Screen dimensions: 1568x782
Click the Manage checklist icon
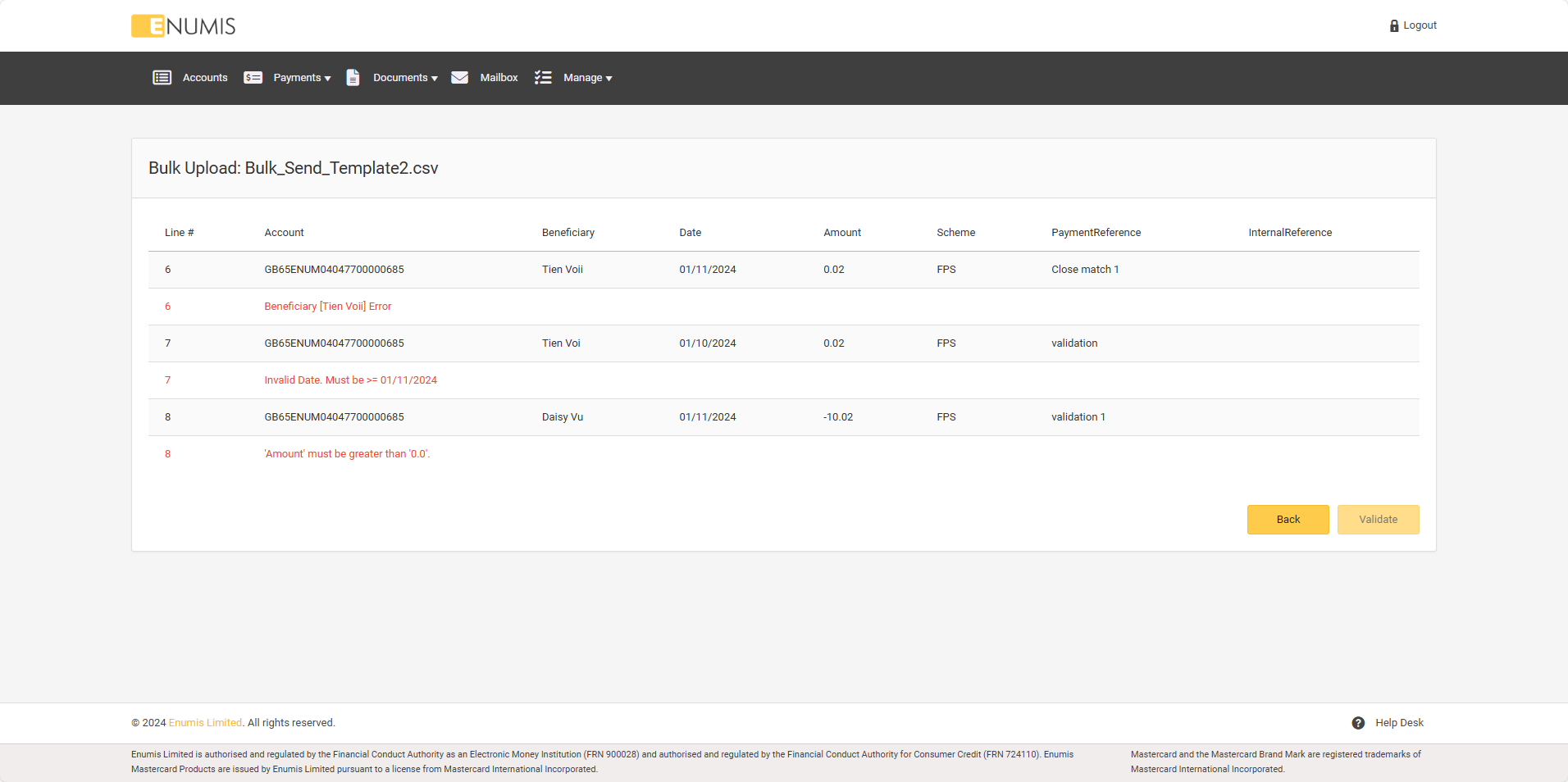pyautogui.click(x=543, y=78)
